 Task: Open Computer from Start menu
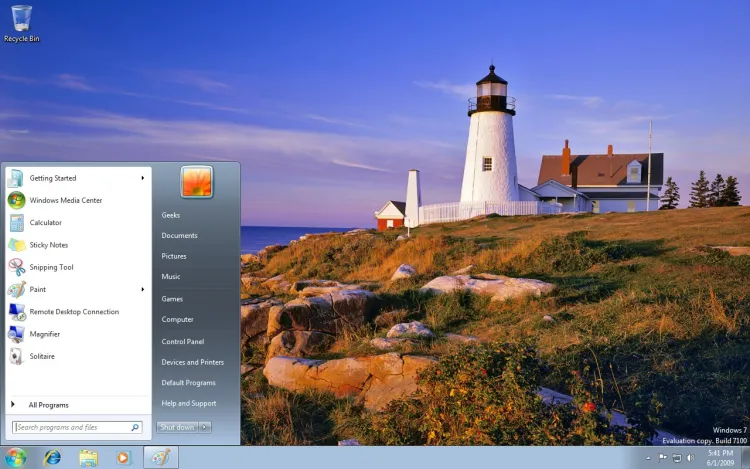(x=177, y=319)
